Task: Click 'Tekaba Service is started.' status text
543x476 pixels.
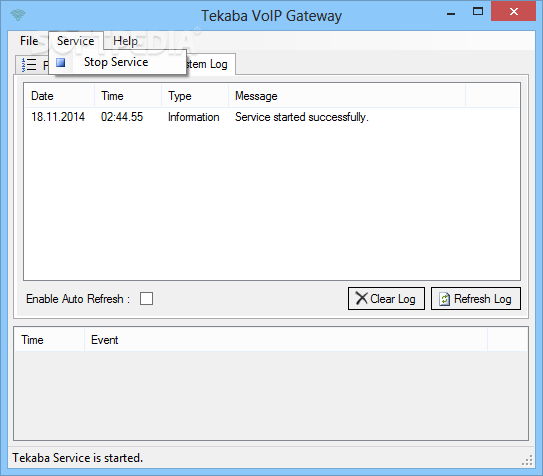Action: point(78,458)
